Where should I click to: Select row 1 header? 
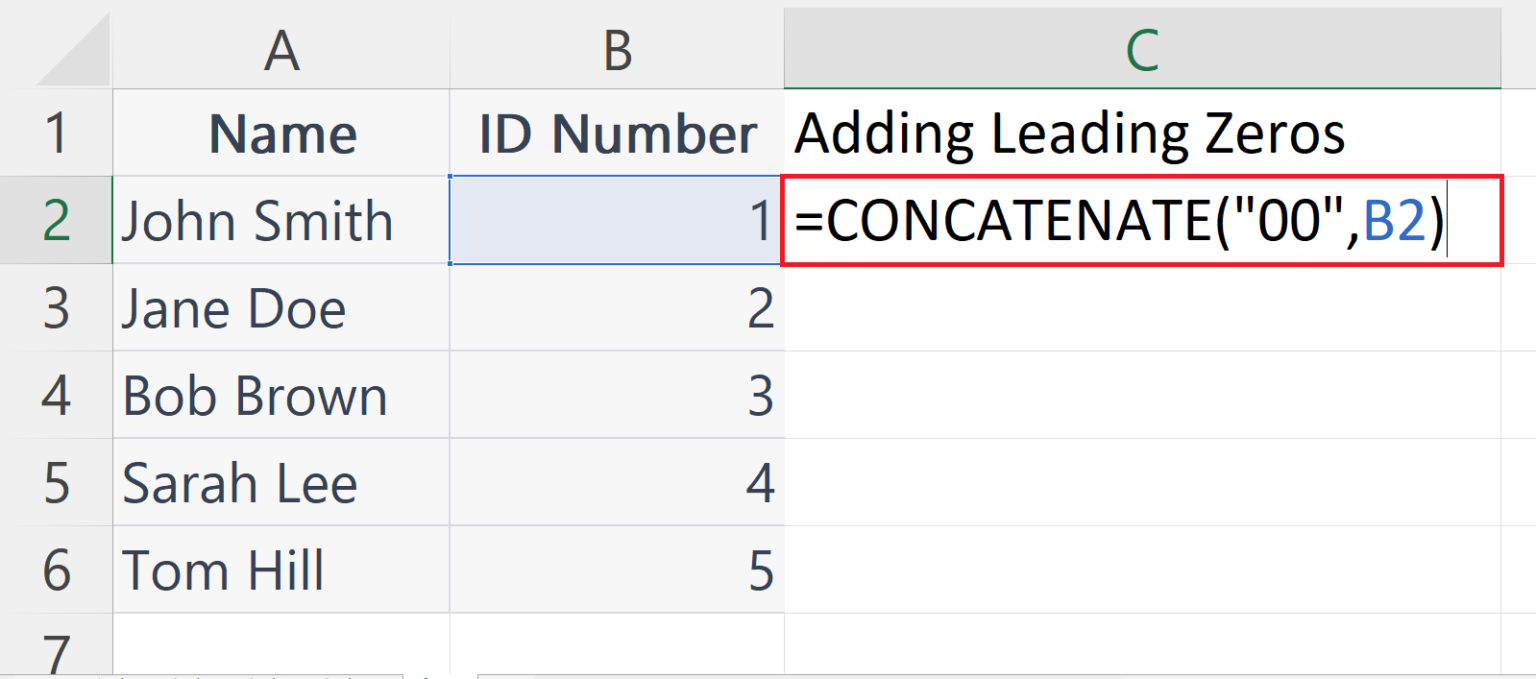[55, 132]
